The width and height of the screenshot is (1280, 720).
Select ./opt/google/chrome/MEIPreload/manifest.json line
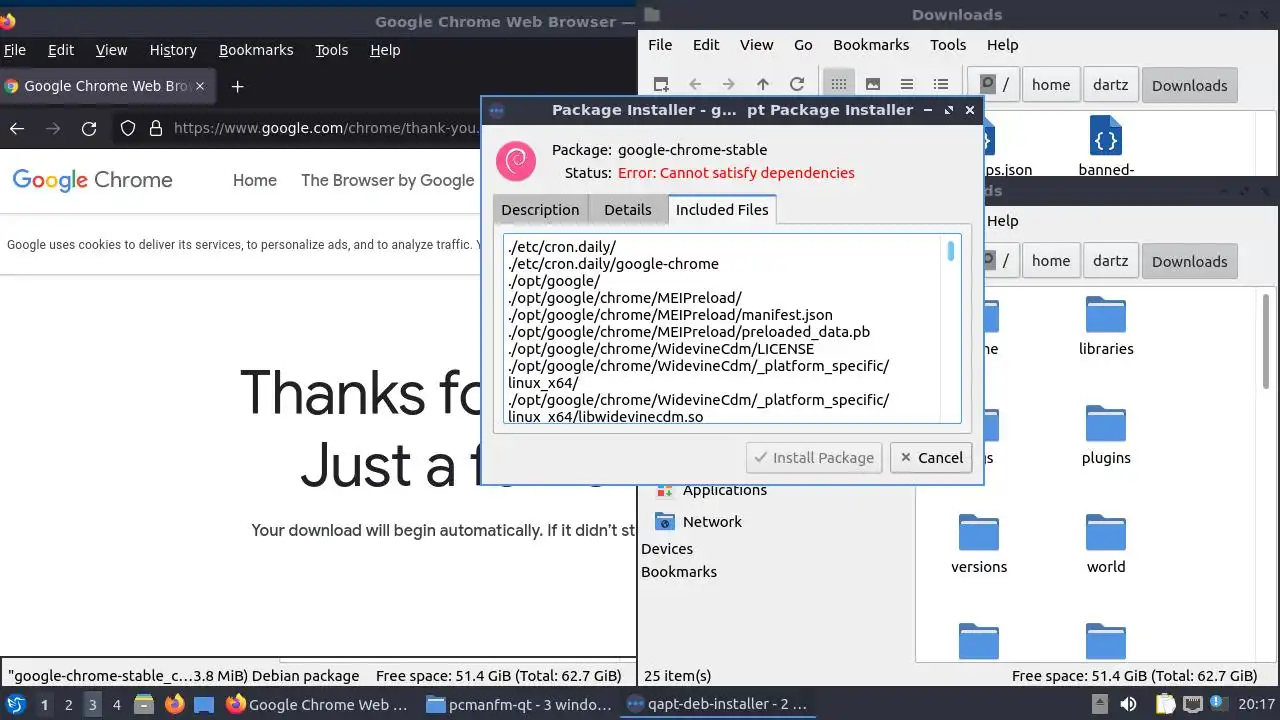click(x=670, y=315)
